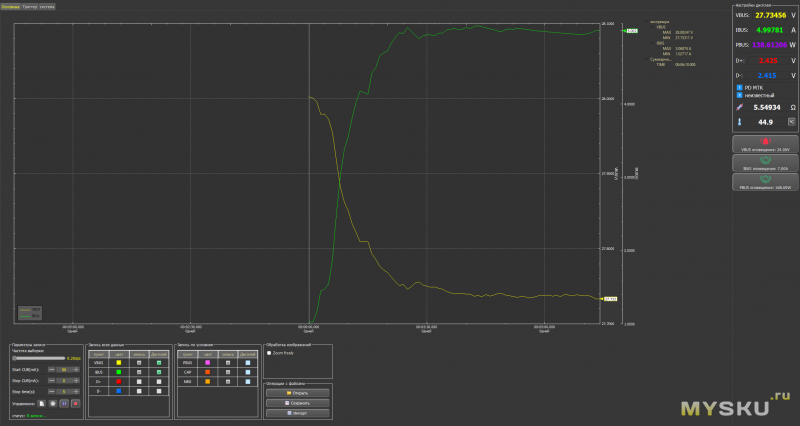Image resolution: width=800 pixels, height=426 pixels.
Task: Pick the orange-red CAP color swatch
Action: (208, 372)
